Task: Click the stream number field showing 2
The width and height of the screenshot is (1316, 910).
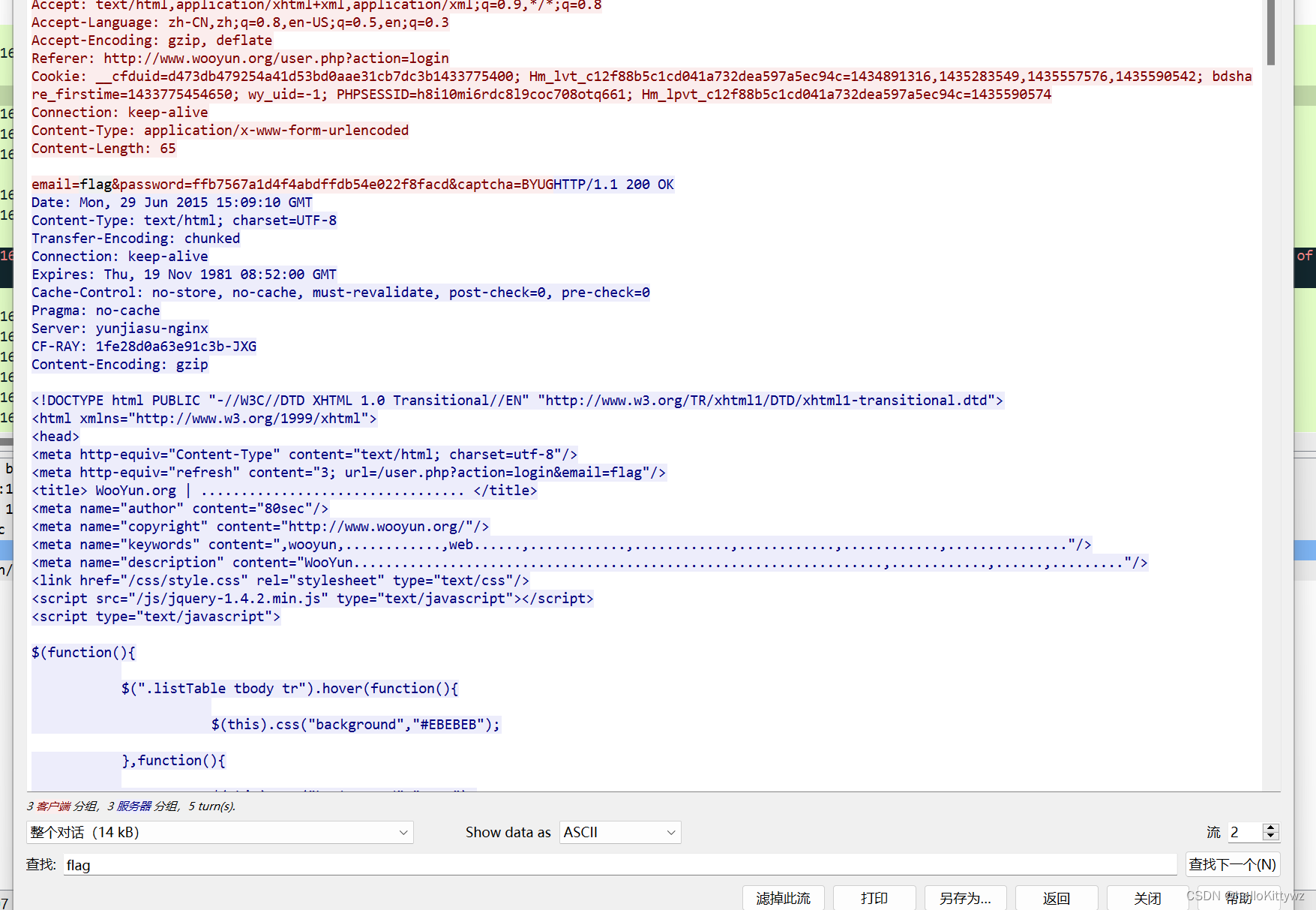Action: tap(1245, 832)
